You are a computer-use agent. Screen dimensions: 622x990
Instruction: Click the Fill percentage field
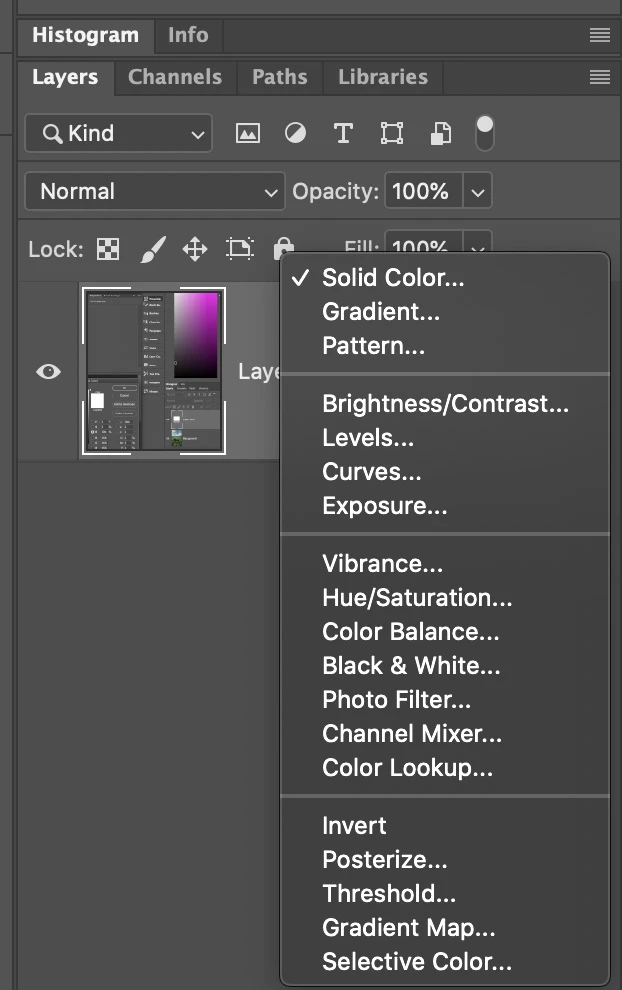click(424, 242)
